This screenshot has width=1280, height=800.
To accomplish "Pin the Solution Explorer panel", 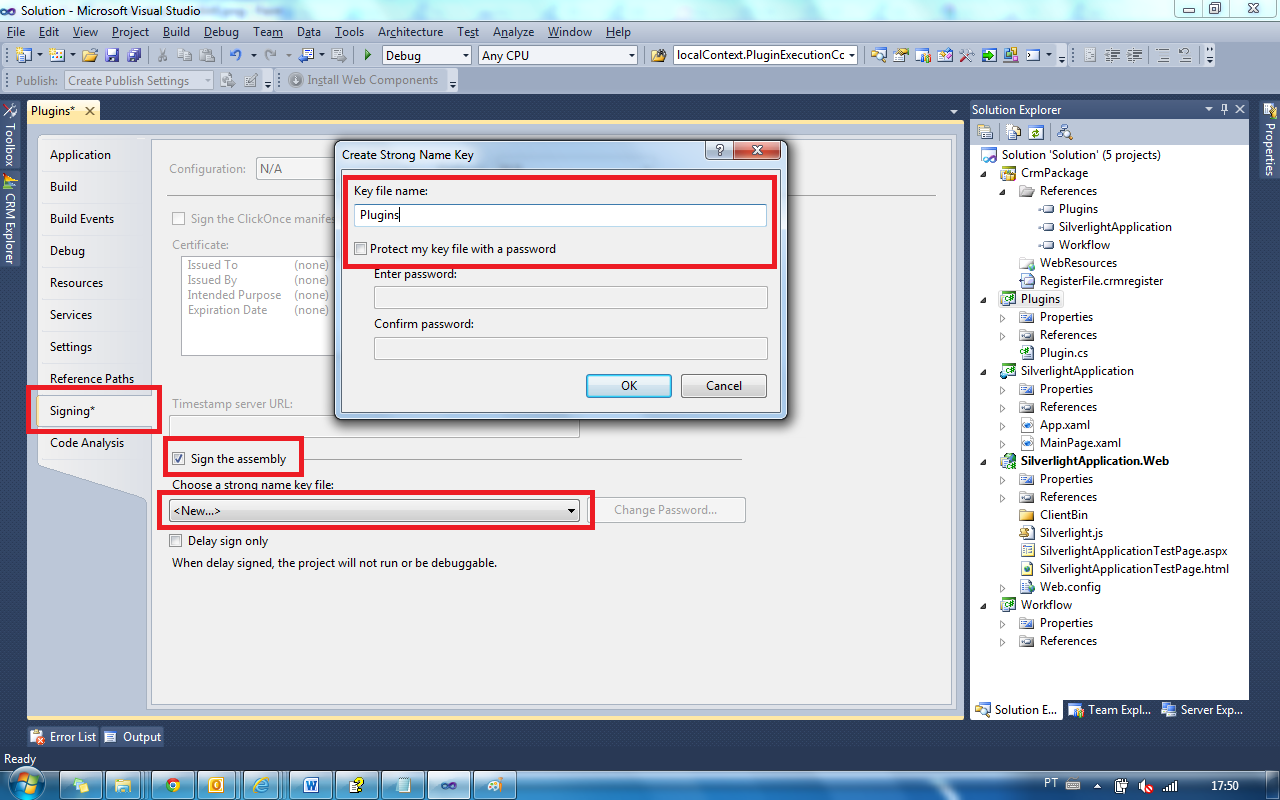I will (x=1224, y=109).
